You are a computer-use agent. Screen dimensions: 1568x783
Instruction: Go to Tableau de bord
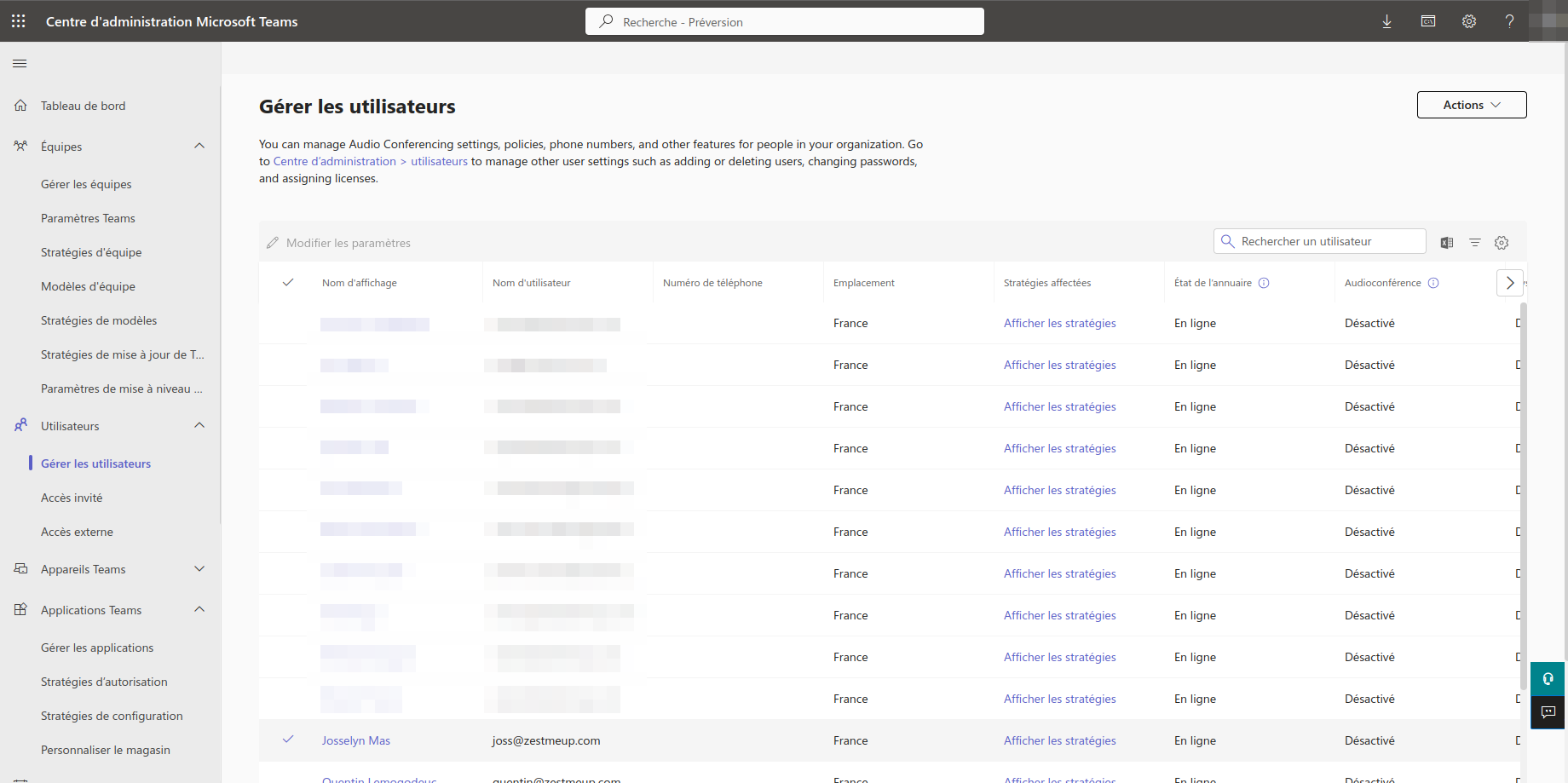(x=83, y=106)
